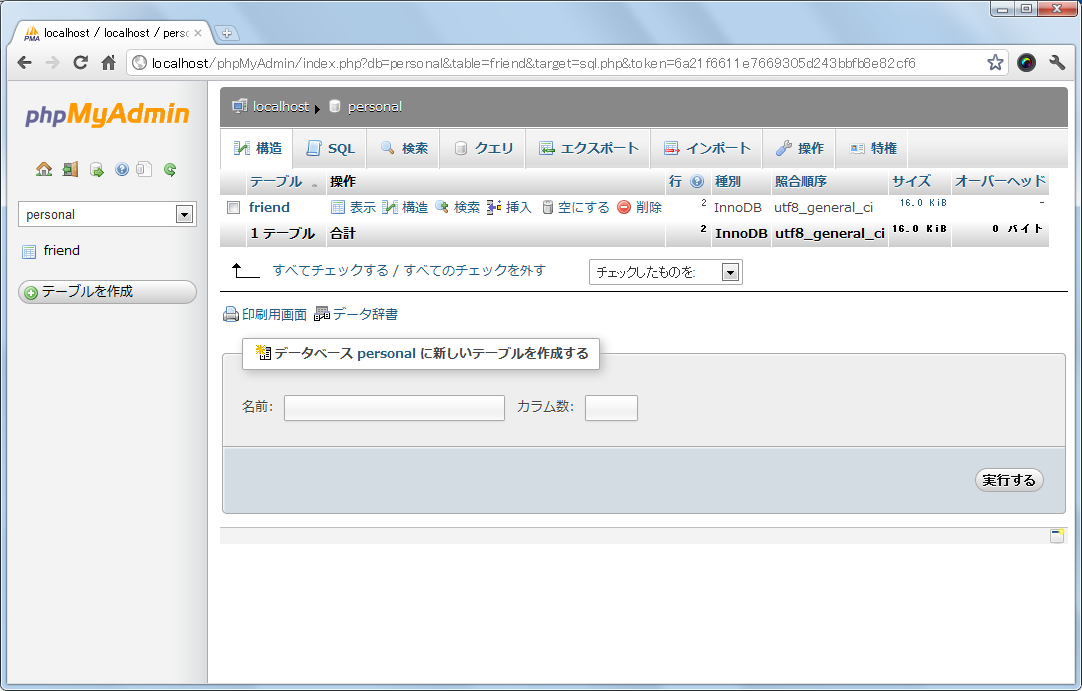Open 印刷用画面 print view link
Image resolution: width=1082 pixels, height=691 pixels.
265,315
